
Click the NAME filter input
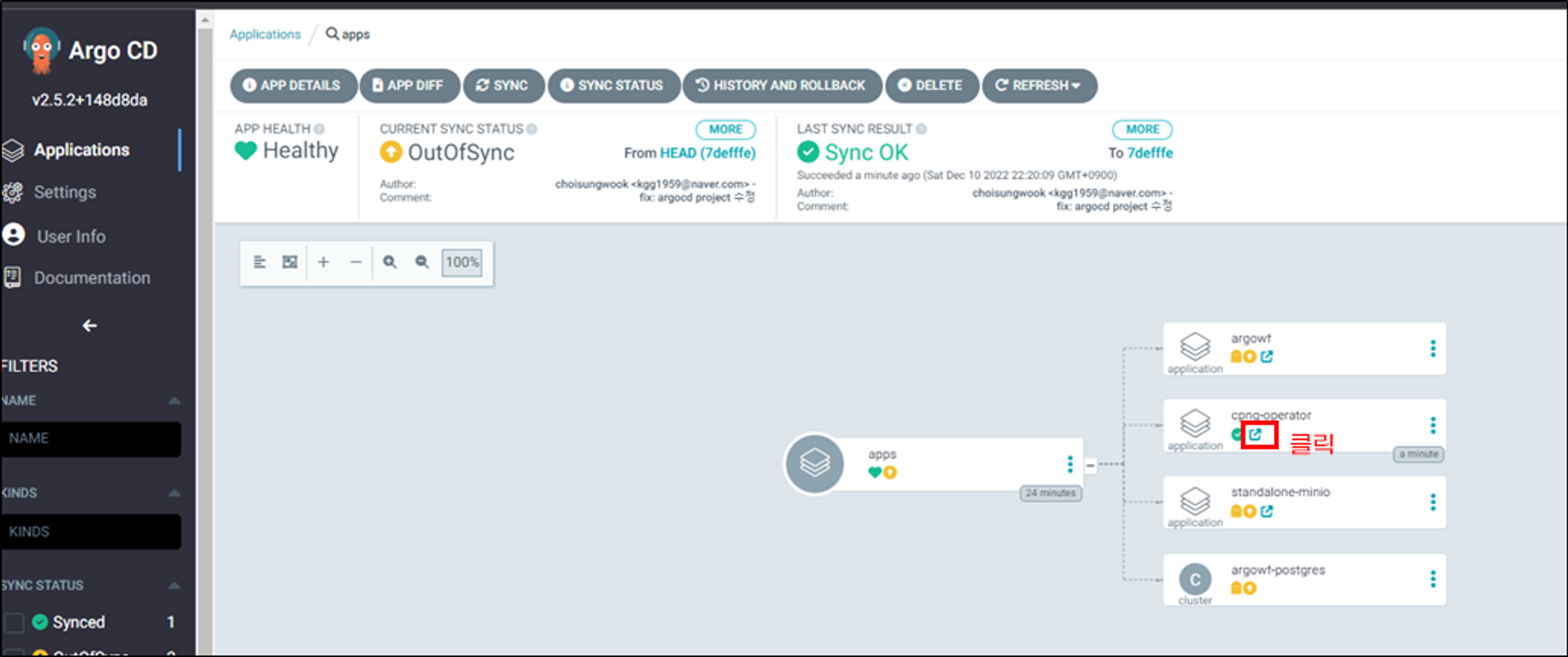(91, 439)
